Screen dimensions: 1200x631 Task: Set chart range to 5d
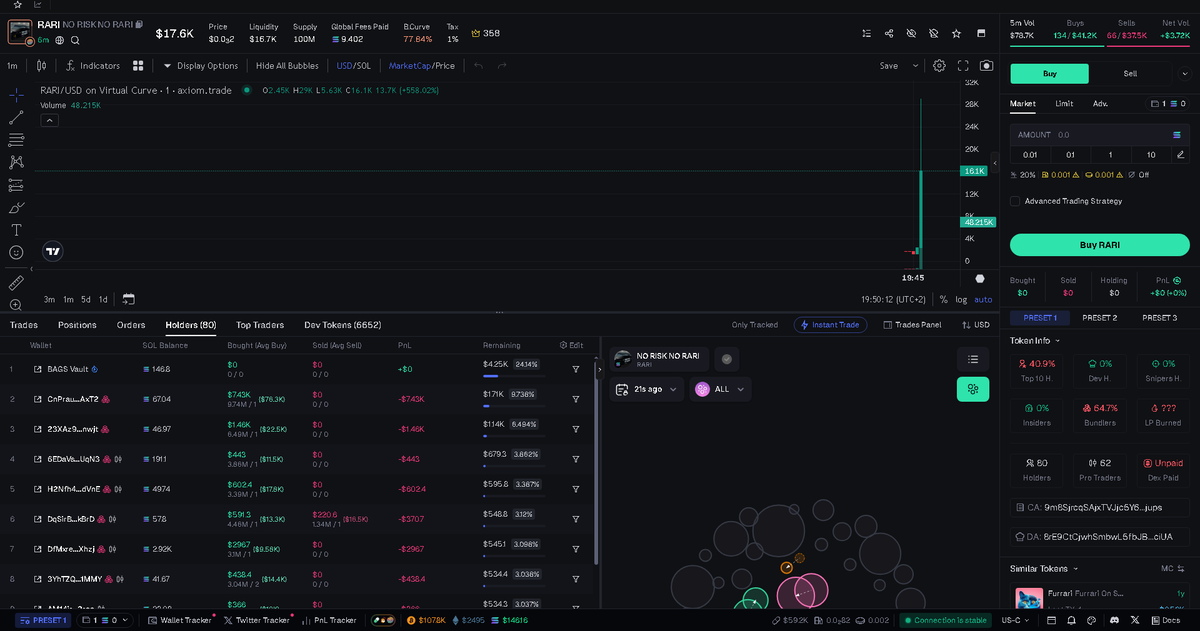tap(86, 299)
